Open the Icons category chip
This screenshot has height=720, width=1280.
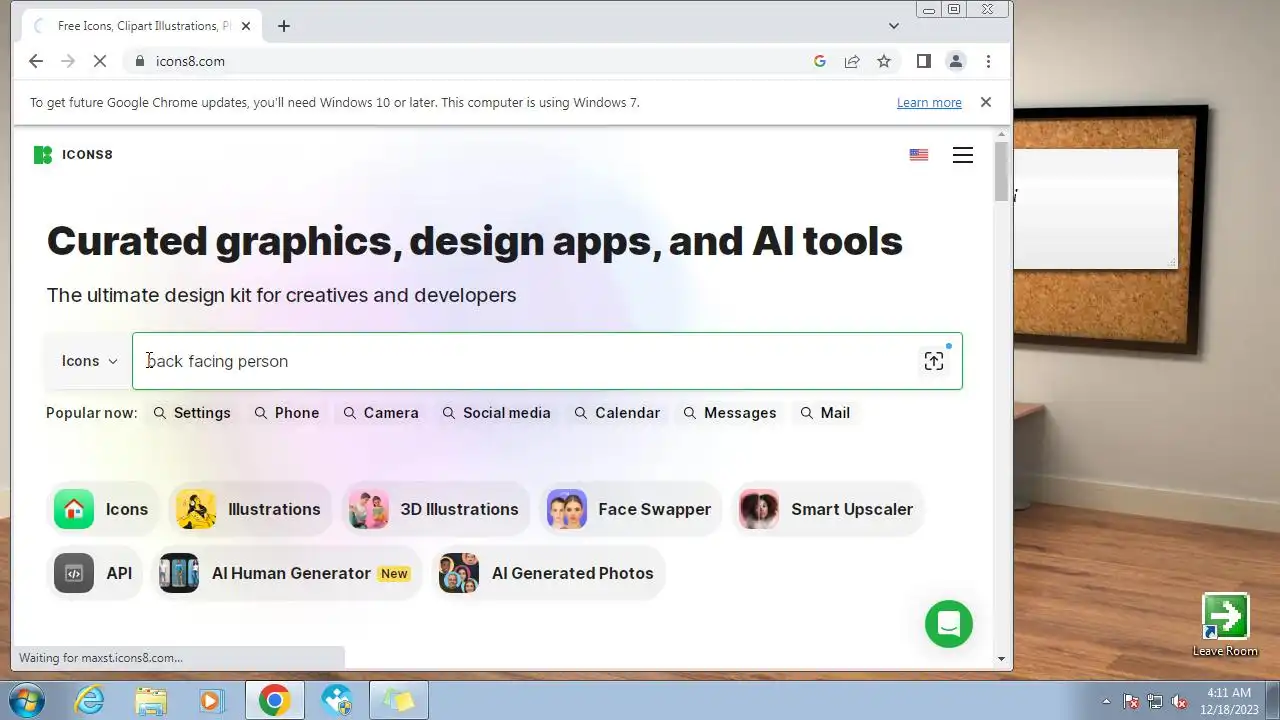[x=102, y=509]
